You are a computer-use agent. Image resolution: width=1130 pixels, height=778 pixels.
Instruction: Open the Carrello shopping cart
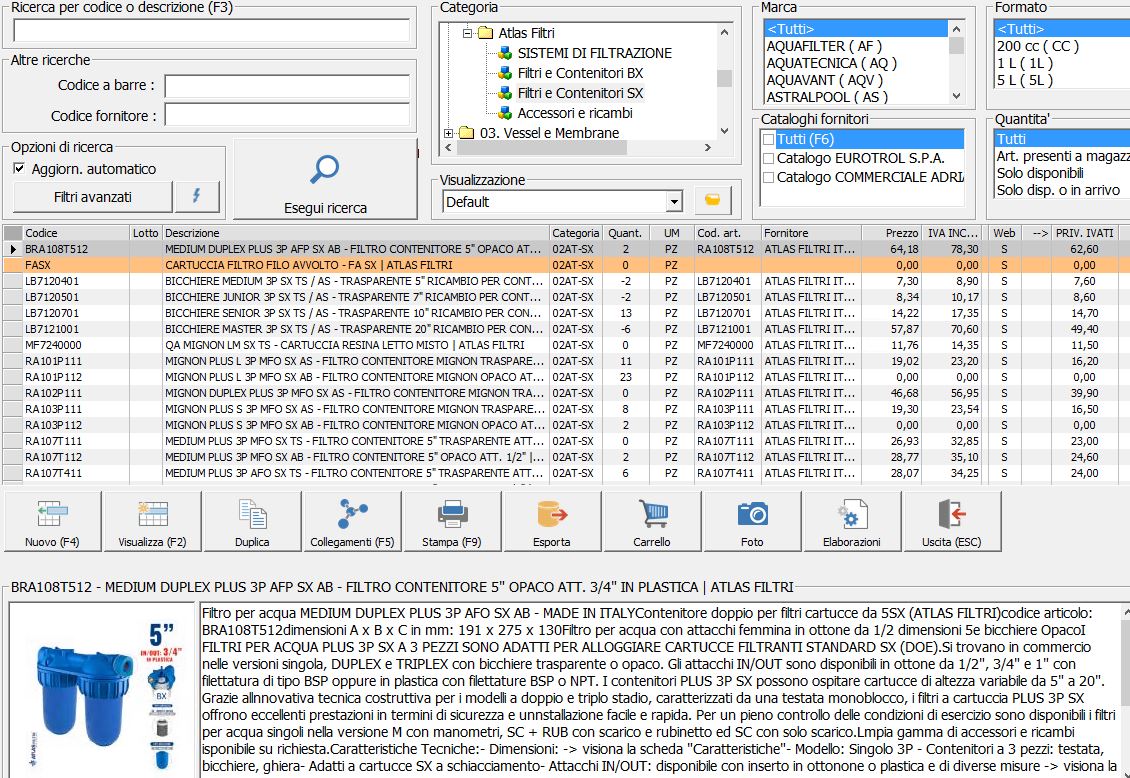652,521
